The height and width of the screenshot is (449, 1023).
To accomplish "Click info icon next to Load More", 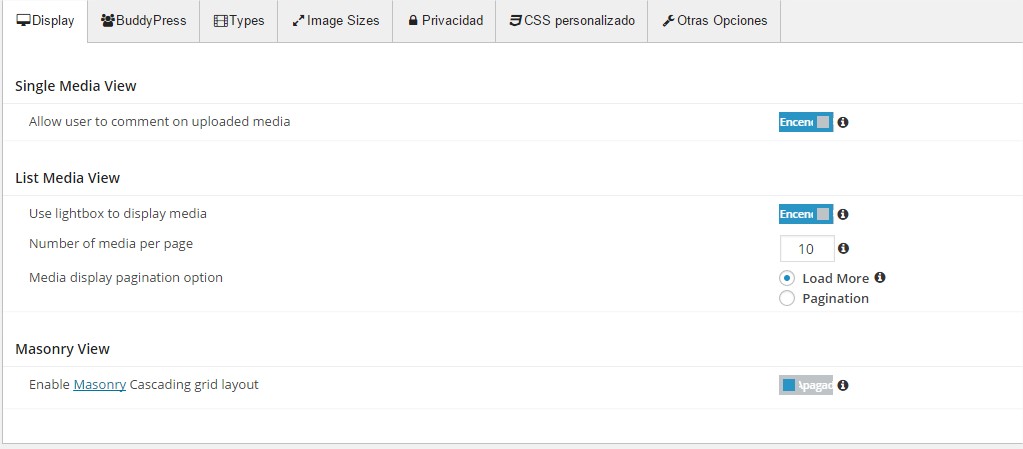I will click(x=880, y=278).
